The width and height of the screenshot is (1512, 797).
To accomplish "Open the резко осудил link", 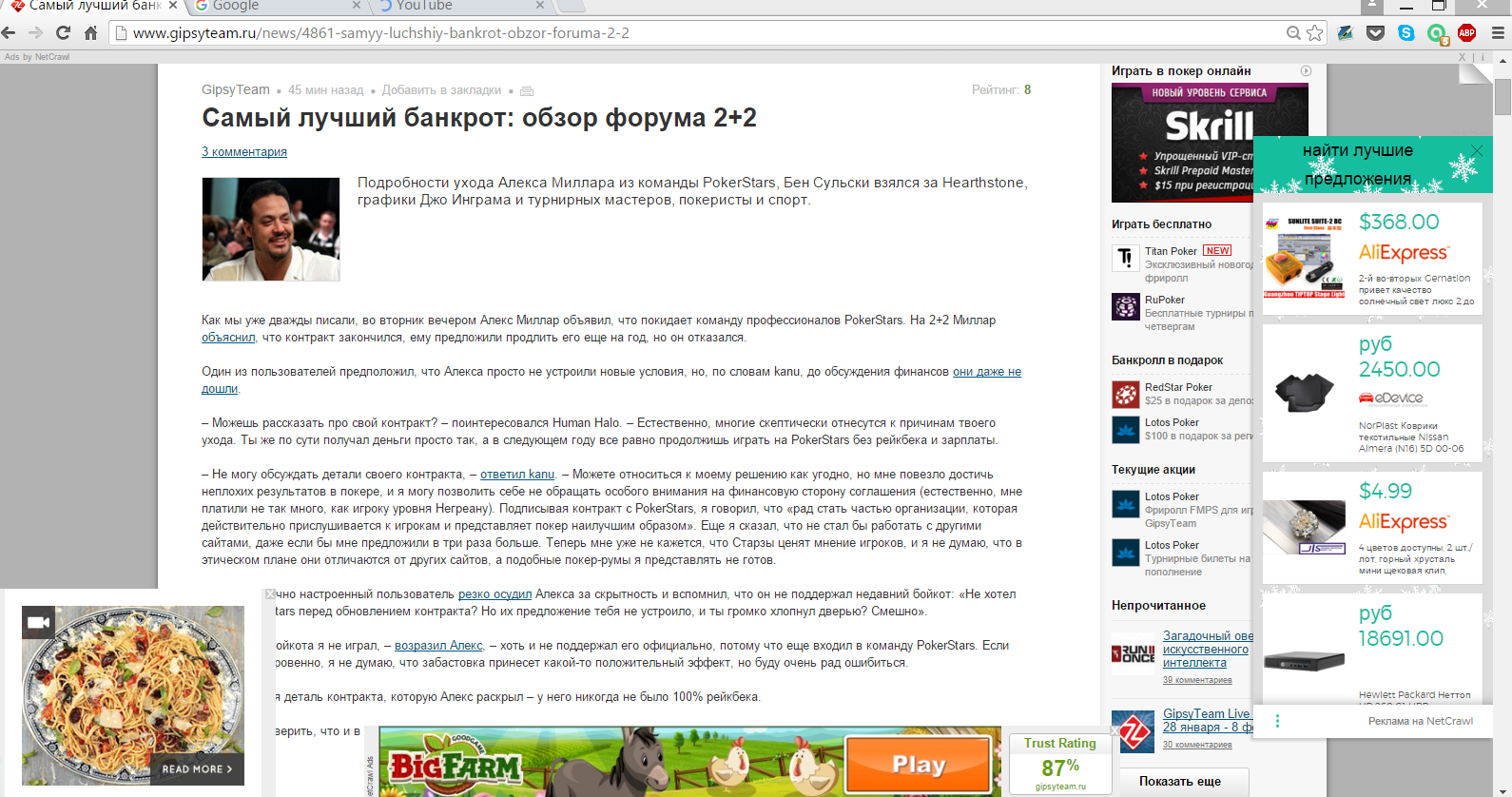I will pyautogui.click(x=495, y=594).
